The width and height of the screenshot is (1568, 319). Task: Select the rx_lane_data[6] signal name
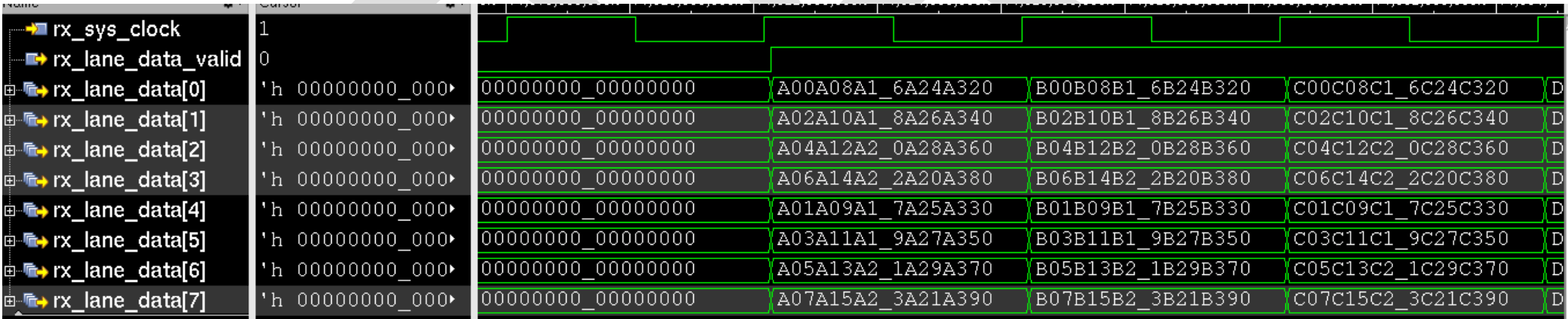[129, 271]
